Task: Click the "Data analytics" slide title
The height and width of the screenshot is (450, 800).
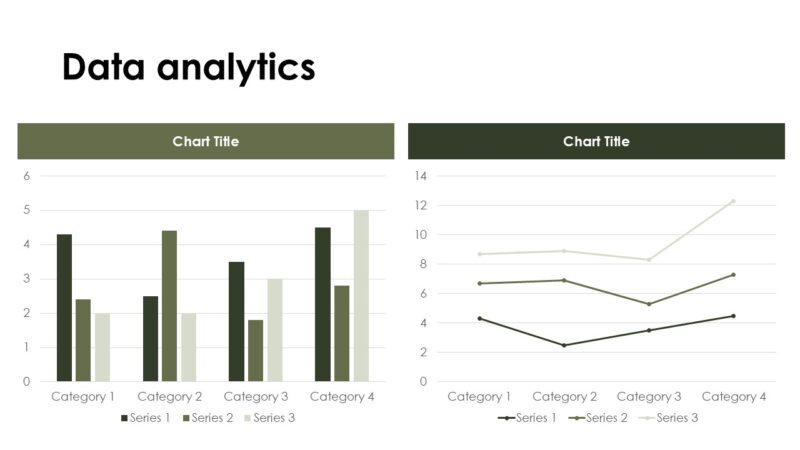Action: click(x=188, y=67)
